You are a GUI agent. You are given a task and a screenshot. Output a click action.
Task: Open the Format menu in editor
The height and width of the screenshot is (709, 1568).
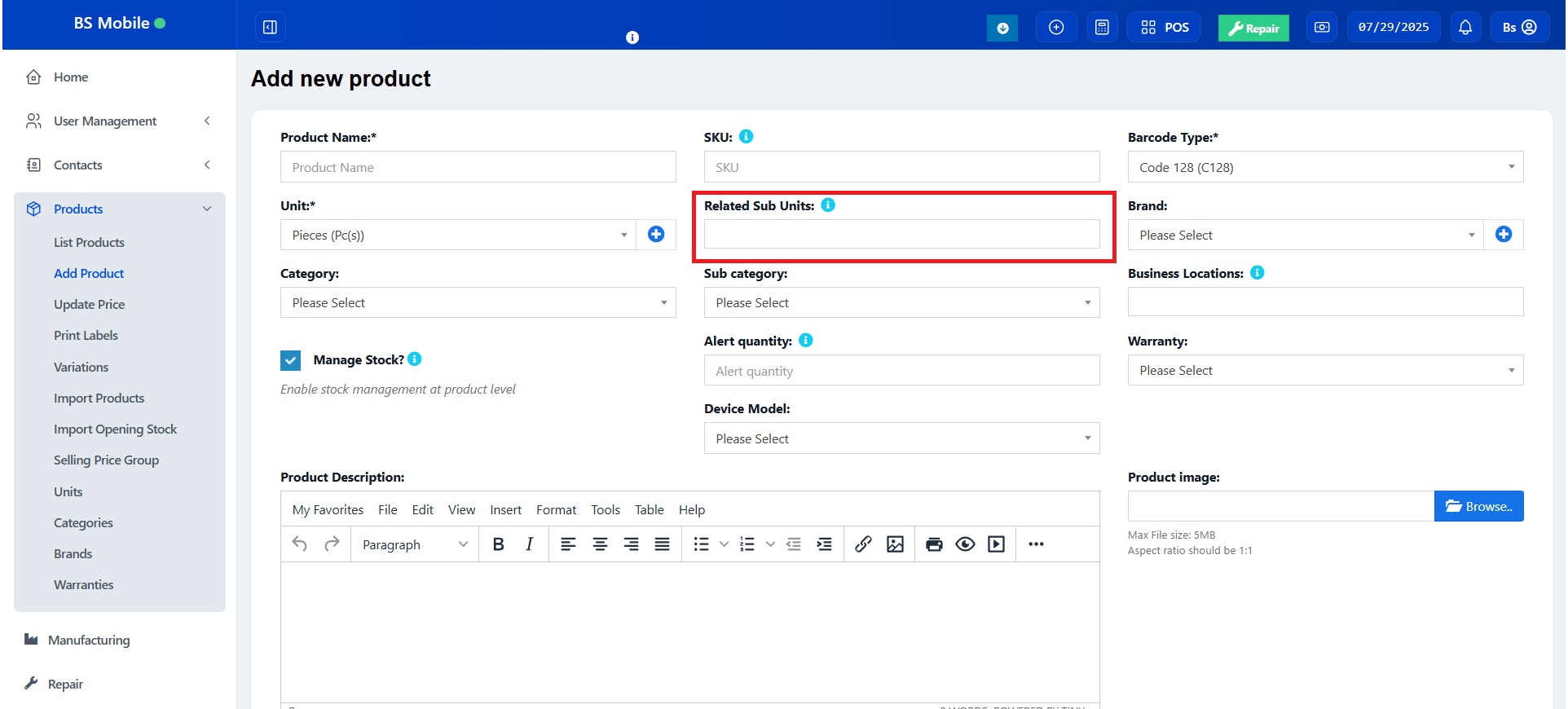(556, 509)
